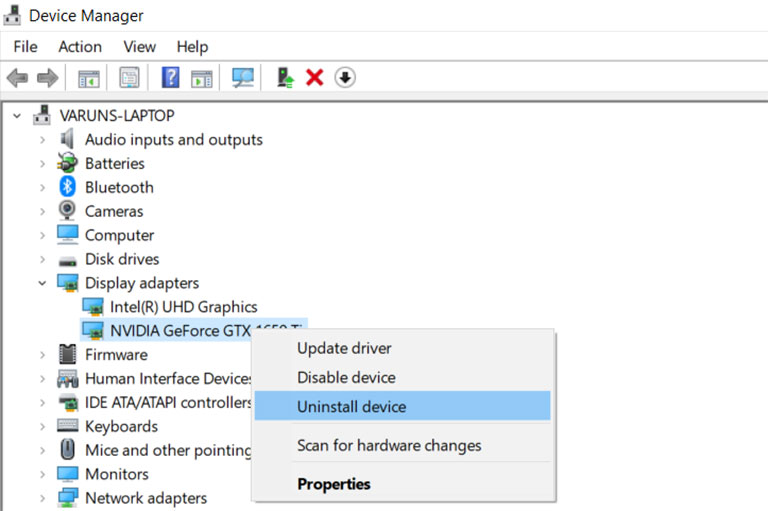Expand the Computer chevron

pyautogui.click(x=43, y=236)
